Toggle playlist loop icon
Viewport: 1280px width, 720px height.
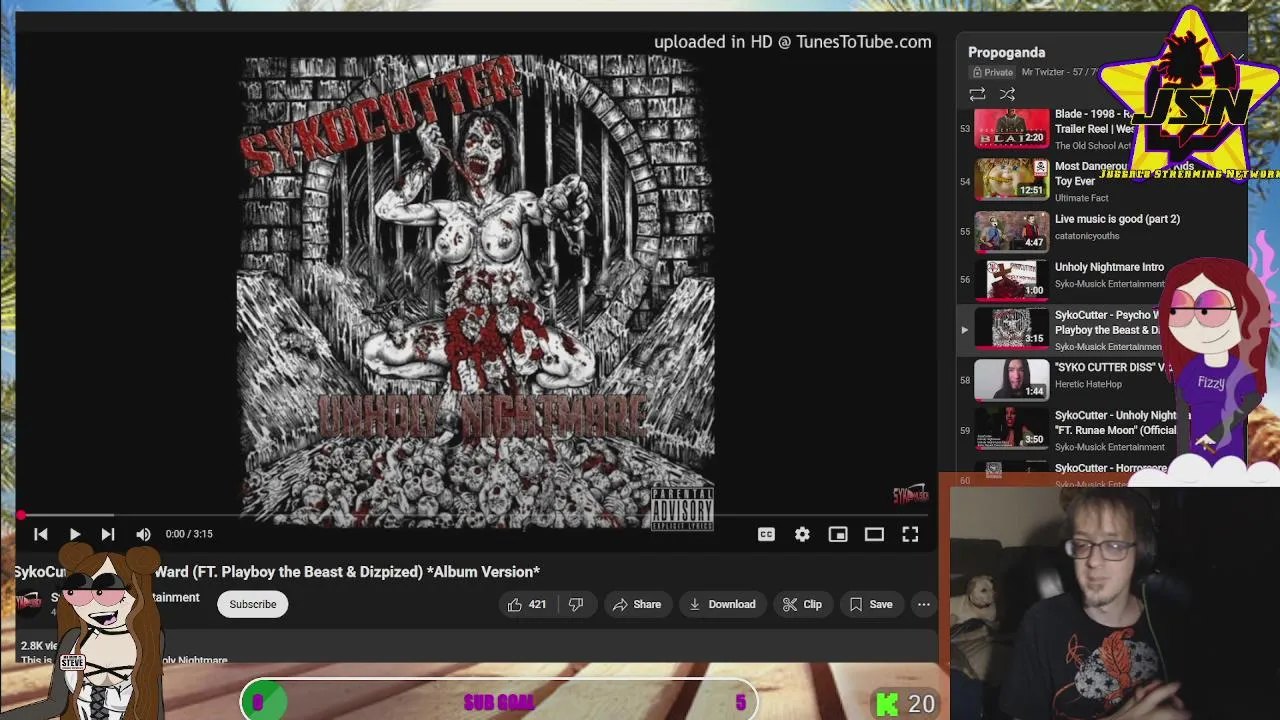(977, 94)
